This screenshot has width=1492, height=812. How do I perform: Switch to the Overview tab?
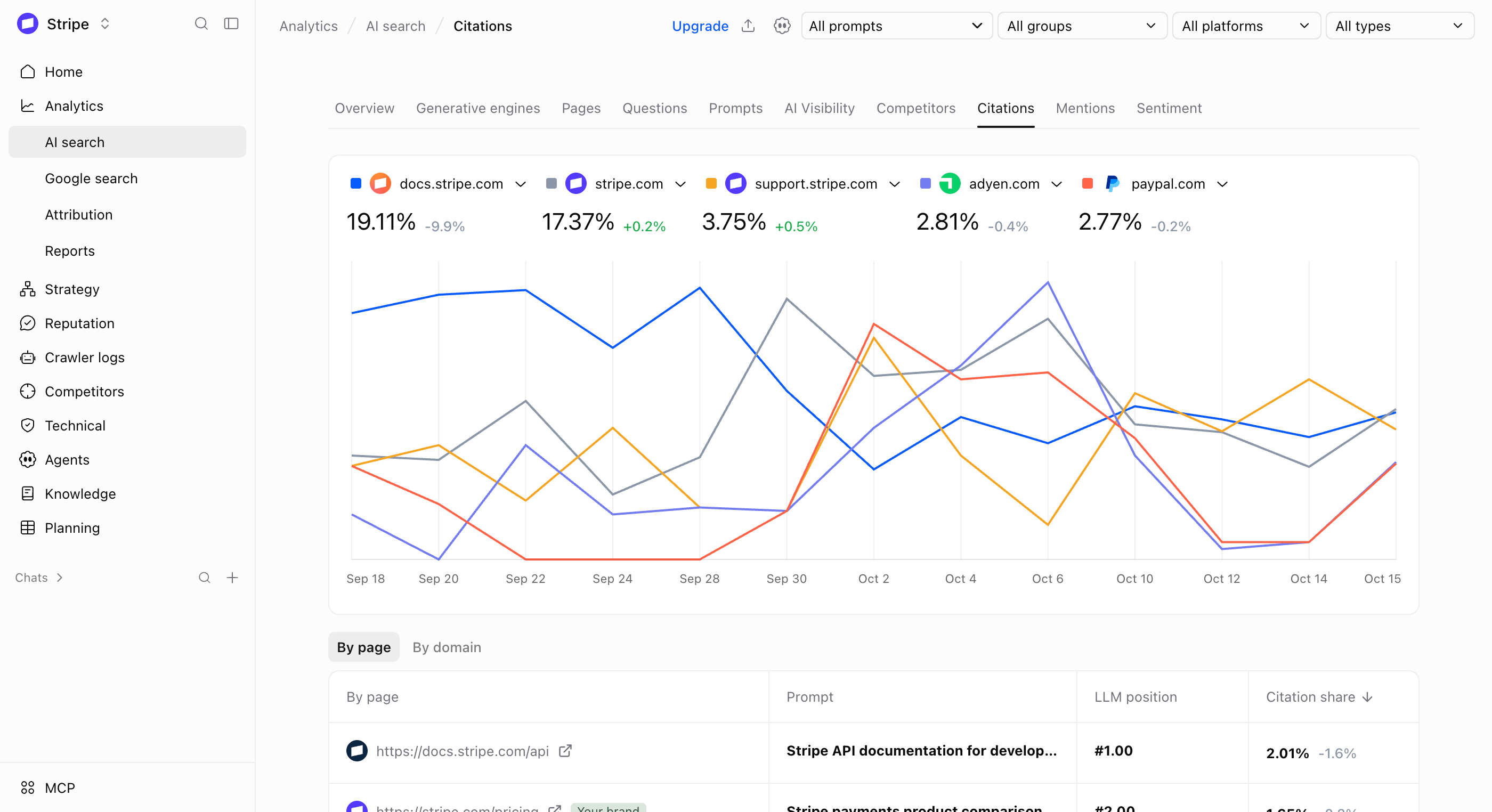pos(364,108)
